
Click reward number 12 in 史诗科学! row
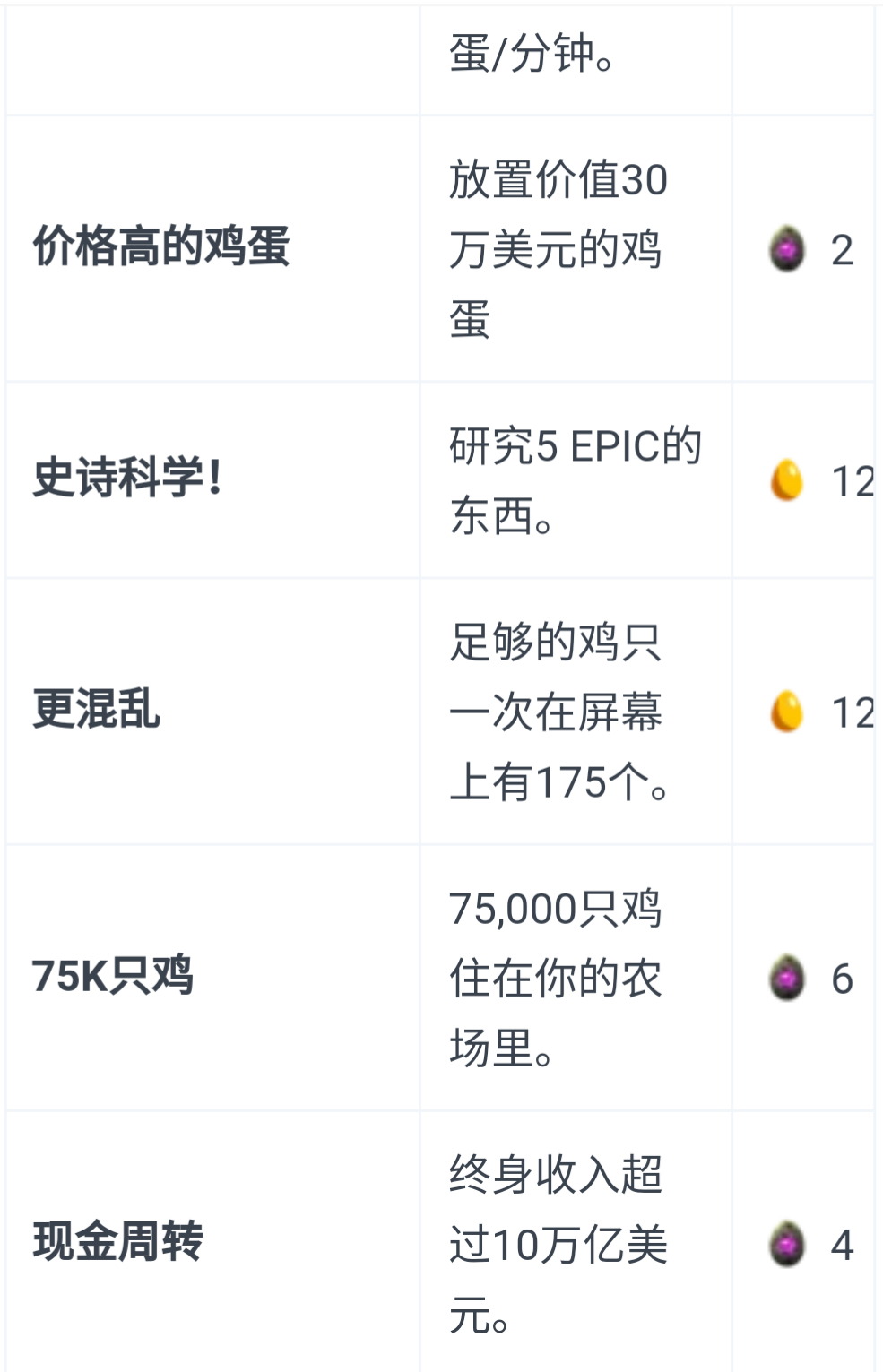click(x=852, y=481)
